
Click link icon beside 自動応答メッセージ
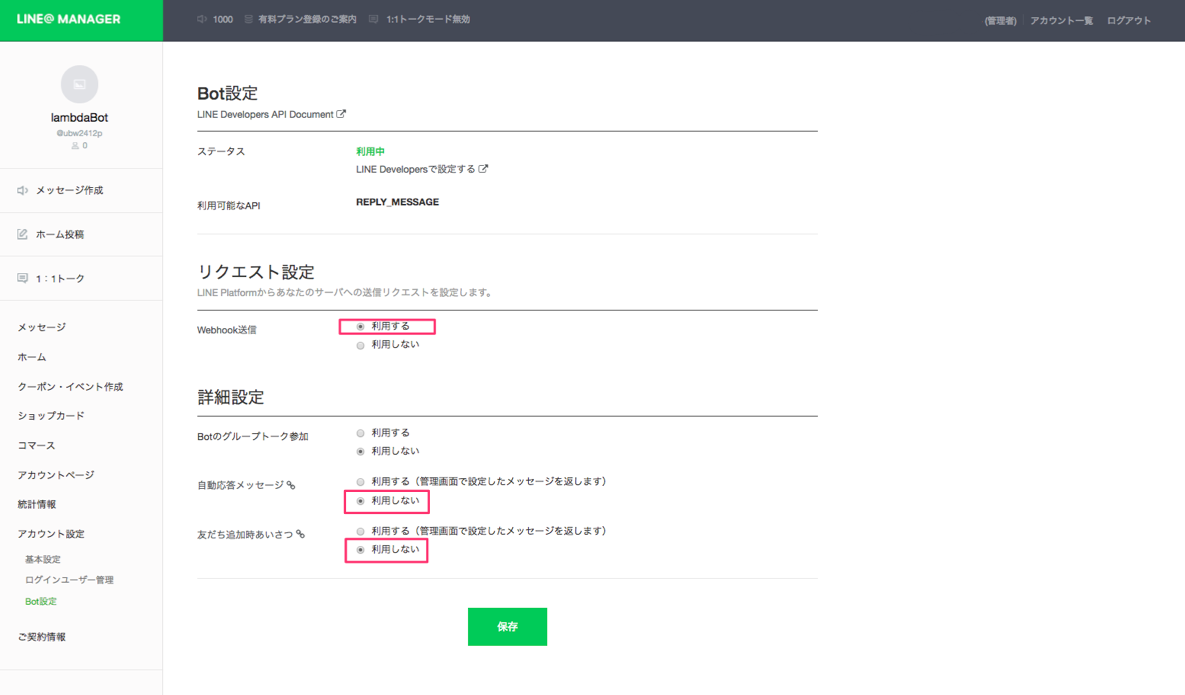[x=291, y=485]
